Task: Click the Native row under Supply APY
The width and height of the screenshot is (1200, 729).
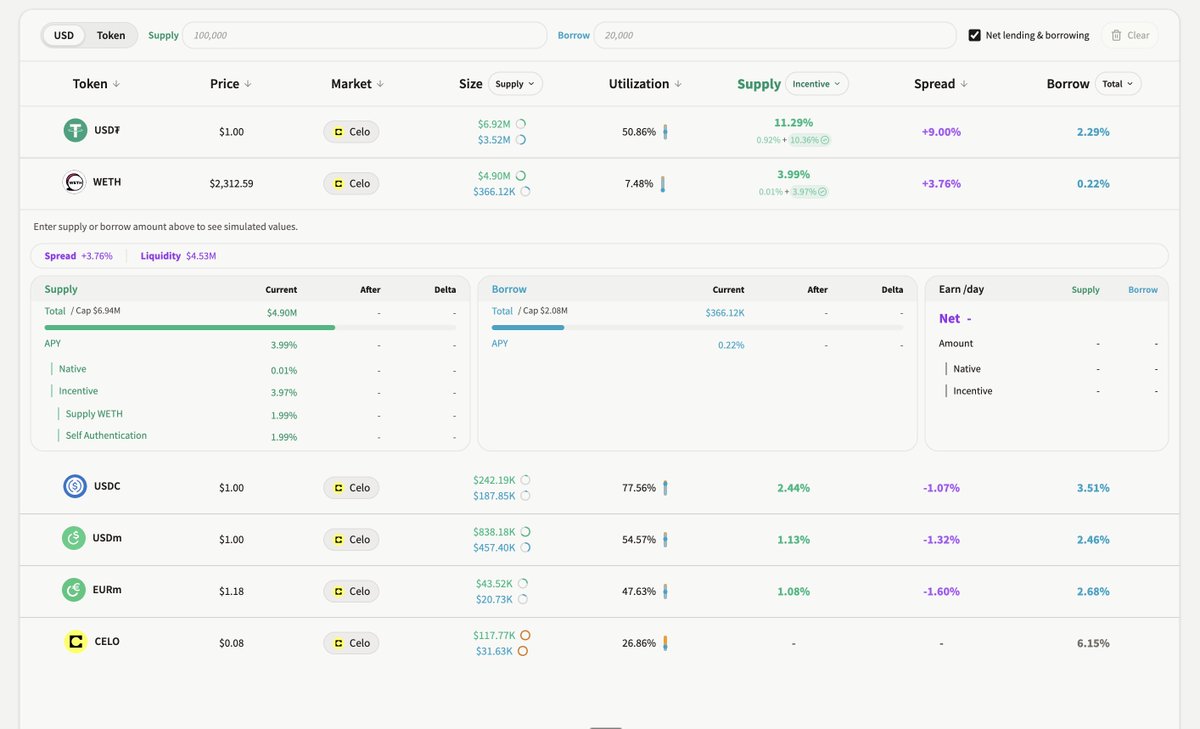Action: click(x=250, y=369)
